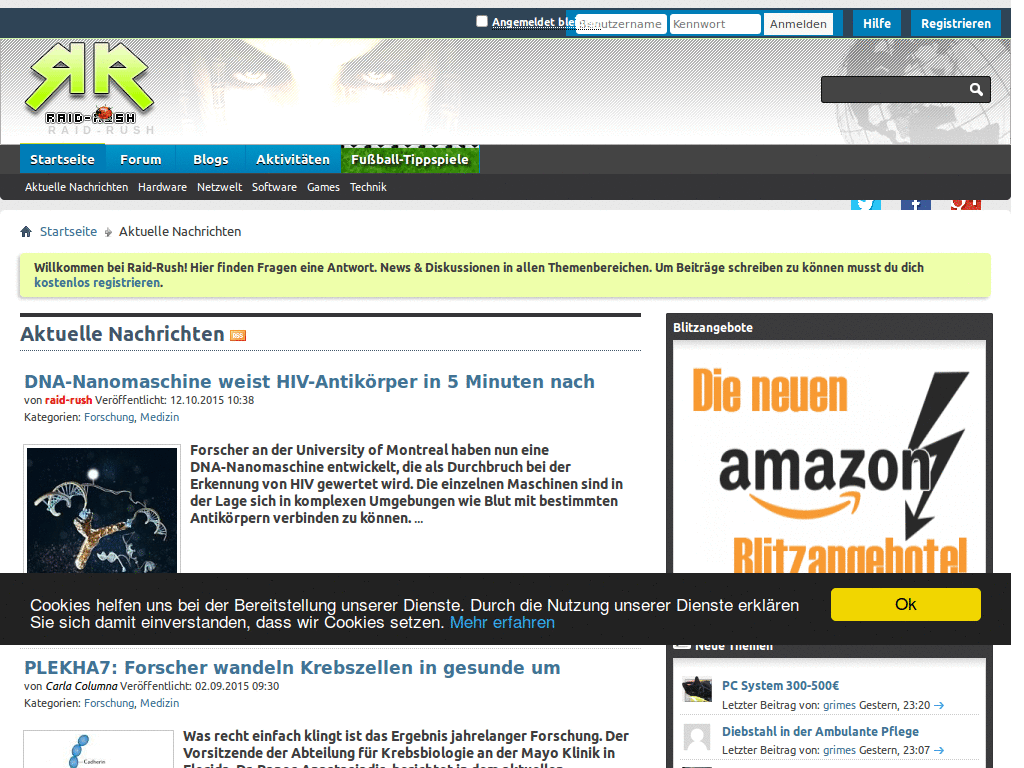The height and width of the screenshot is (768, 1024).
Task: Open author raid-rush profile link
Action: (x=69, y=400)
